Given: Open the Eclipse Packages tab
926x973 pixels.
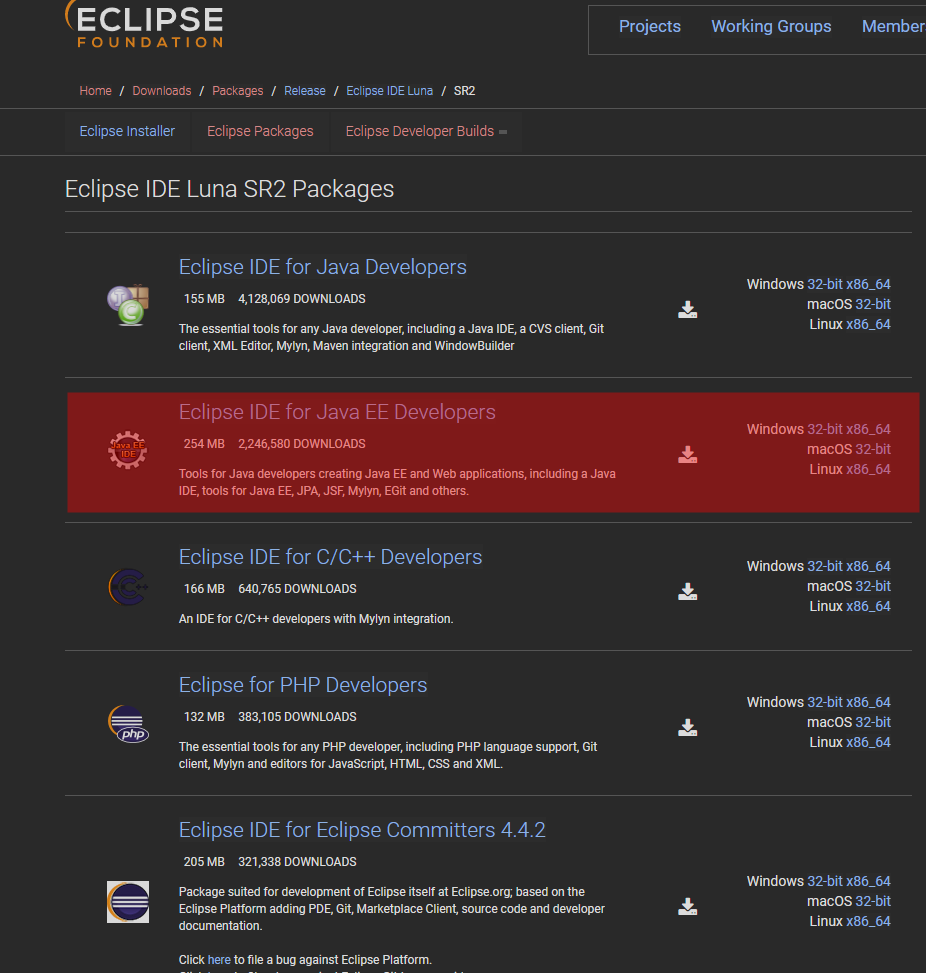Looking at the screenshot, I should click(x=260, y=131).
